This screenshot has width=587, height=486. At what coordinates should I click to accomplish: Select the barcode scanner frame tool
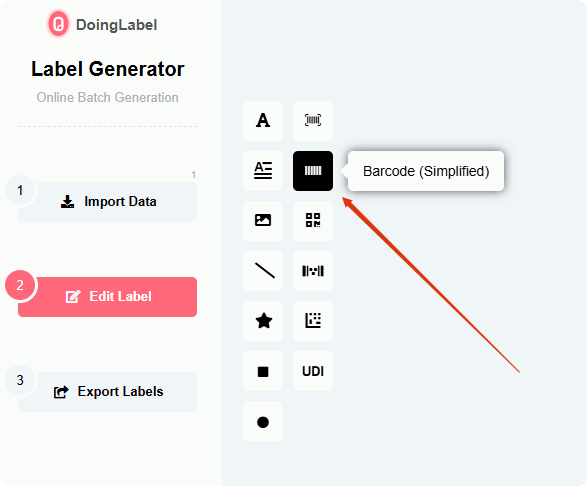point(313,121)
